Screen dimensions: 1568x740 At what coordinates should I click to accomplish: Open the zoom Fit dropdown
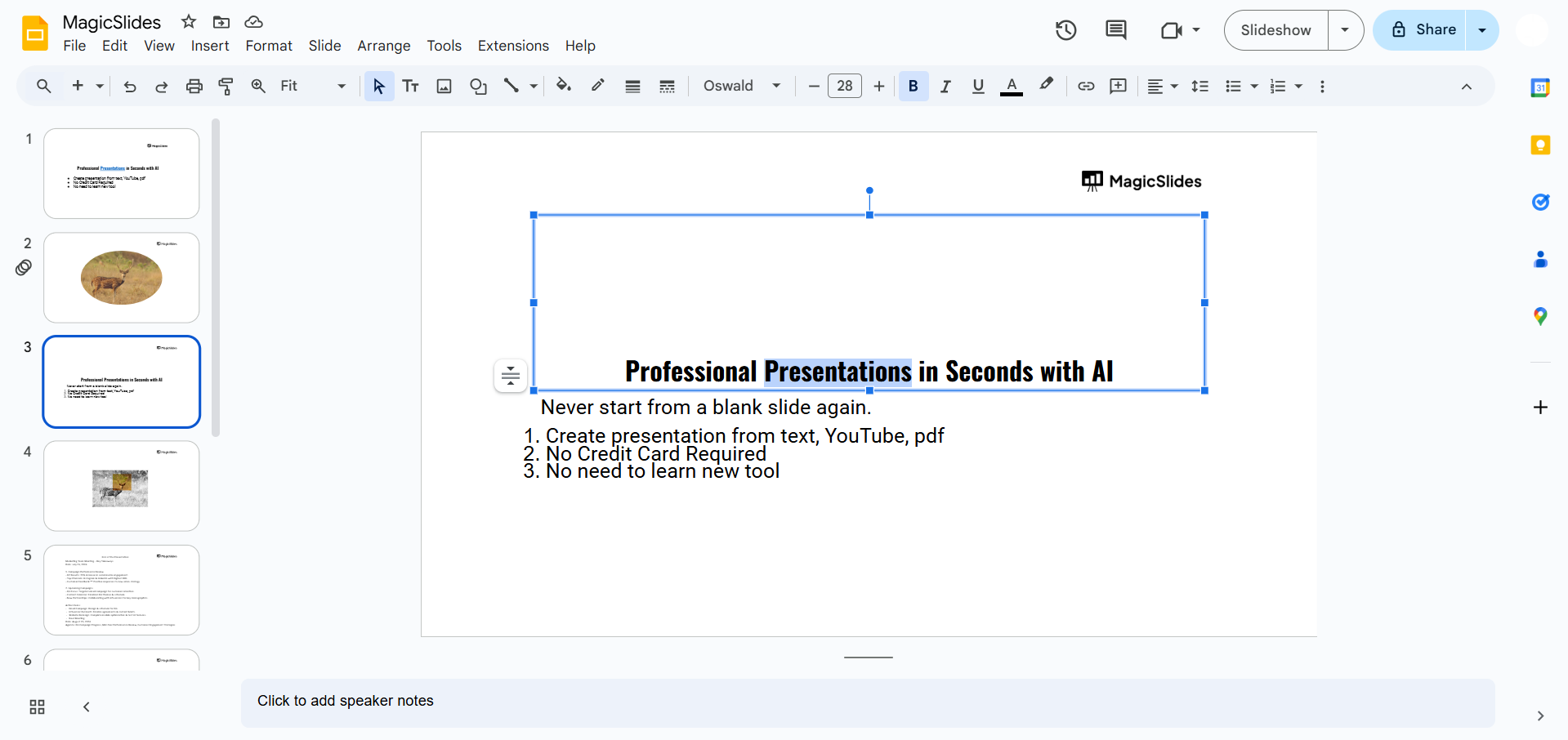[x=313, y=86]
